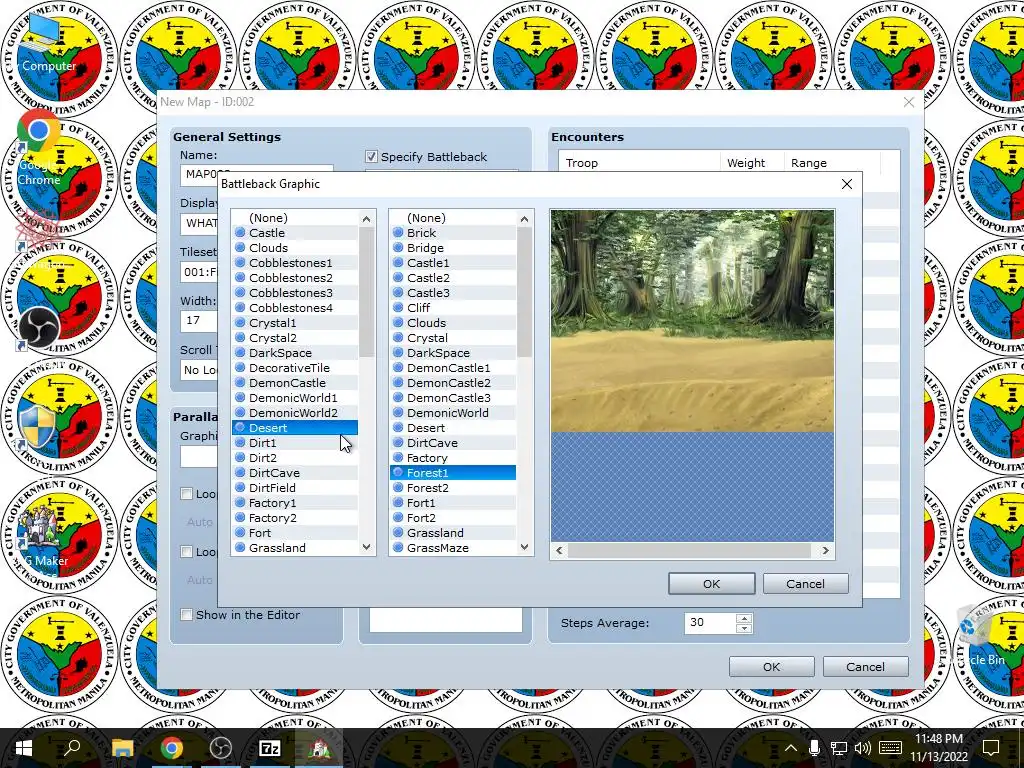Select DemonicWorld2 in the first list

tap(295, 413)
